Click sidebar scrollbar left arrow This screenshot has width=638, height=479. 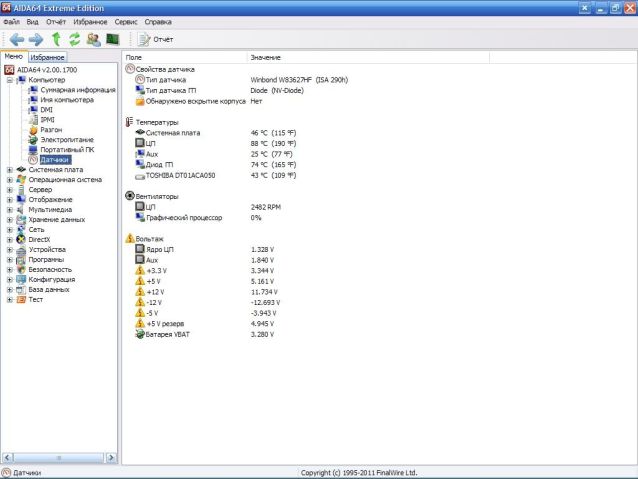(x=8, y=458)
